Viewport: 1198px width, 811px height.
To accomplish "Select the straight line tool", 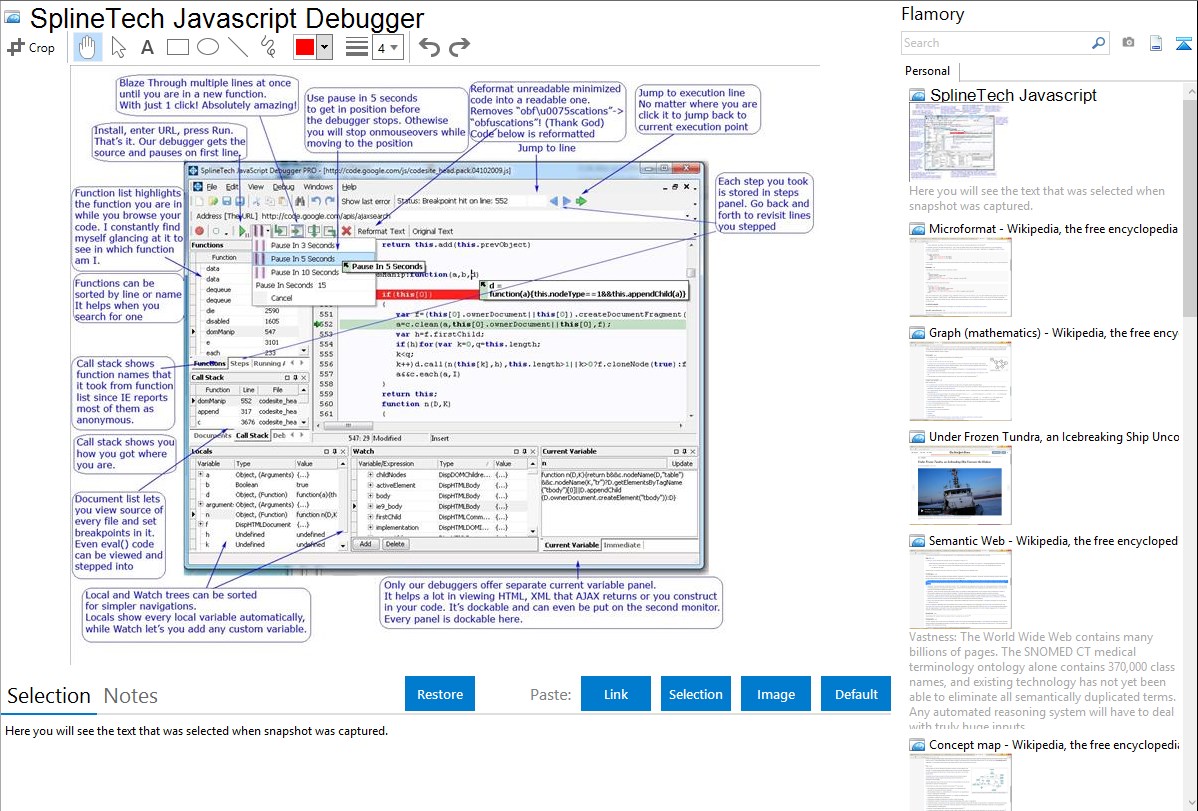I will (x=238, y=47).
